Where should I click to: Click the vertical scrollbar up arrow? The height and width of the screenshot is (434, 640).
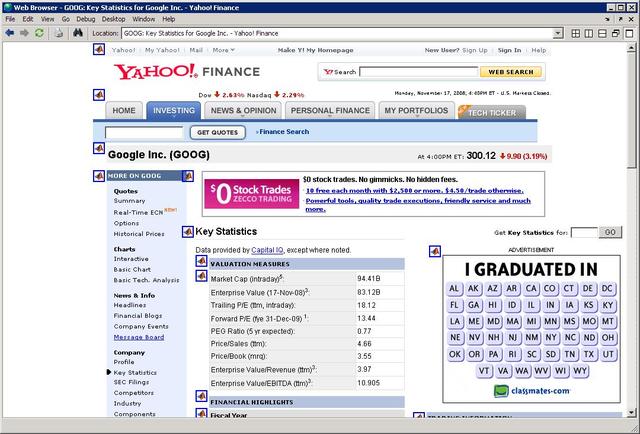pyautogui.click(x=631, y=47)
